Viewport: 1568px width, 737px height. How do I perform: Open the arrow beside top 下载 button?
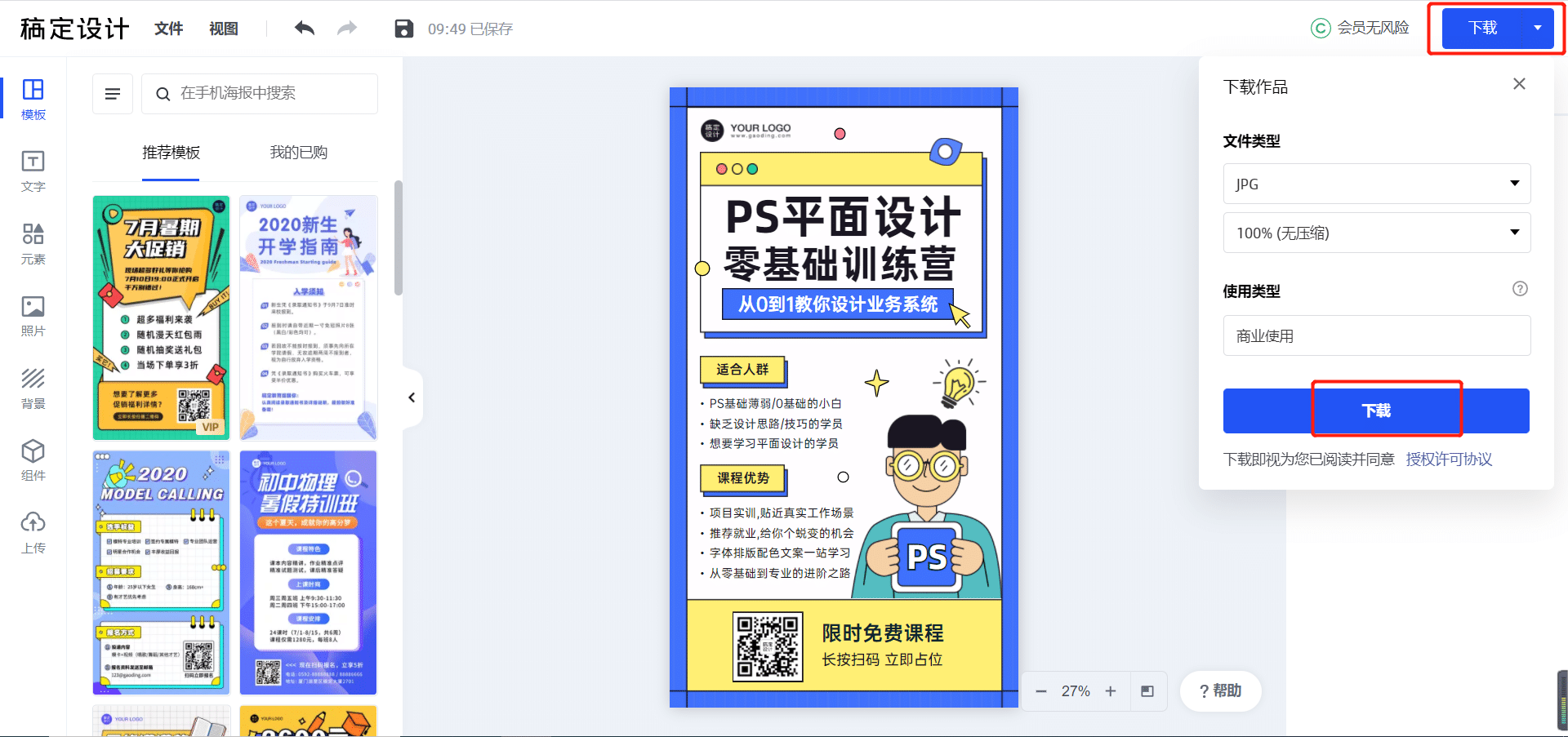tap(1538, 28)
